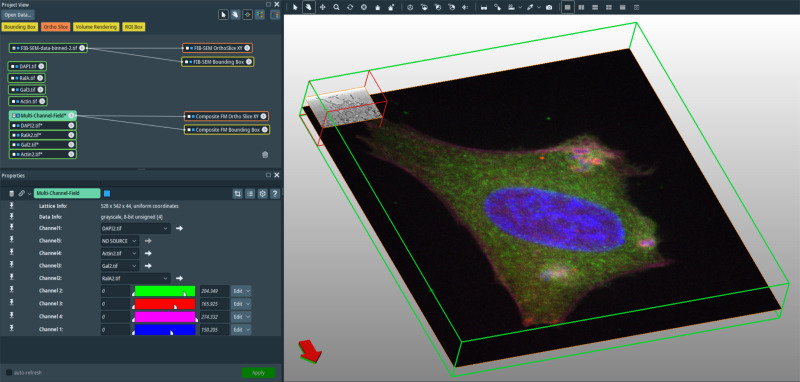Screen dimensions: 800x382
Task: Click the arrow next to Channel2 connection
Action: click(x=179, y=278)
